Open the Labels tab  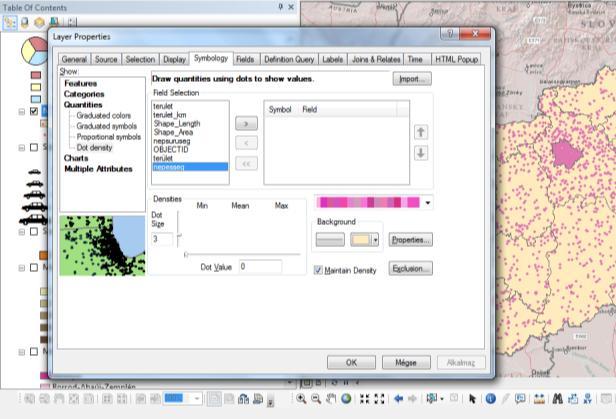pyautogui.click(x=333, y=59)
